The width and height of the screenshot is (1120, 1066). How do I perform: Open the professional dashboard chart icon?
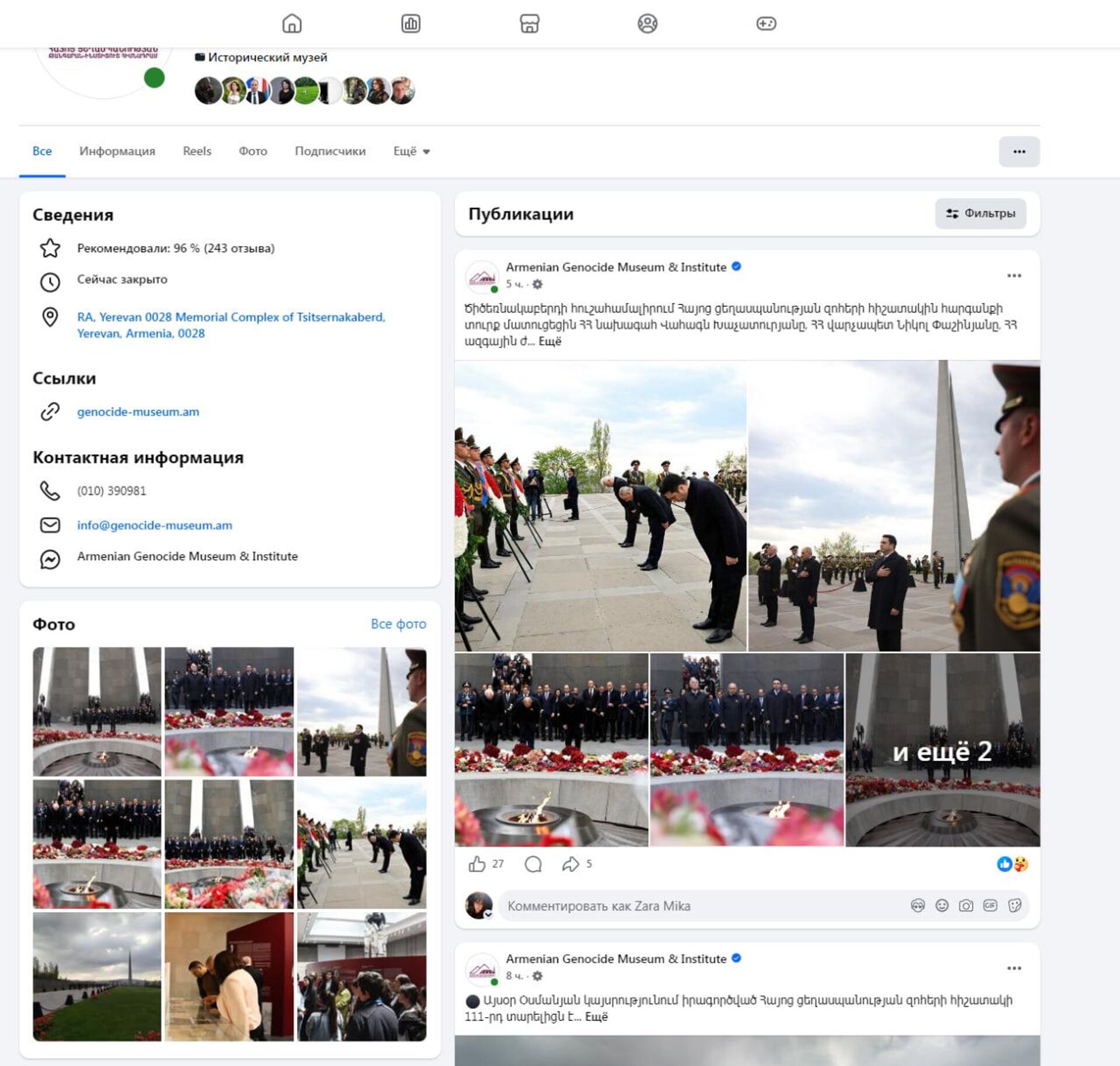click(x=411, y=24)
